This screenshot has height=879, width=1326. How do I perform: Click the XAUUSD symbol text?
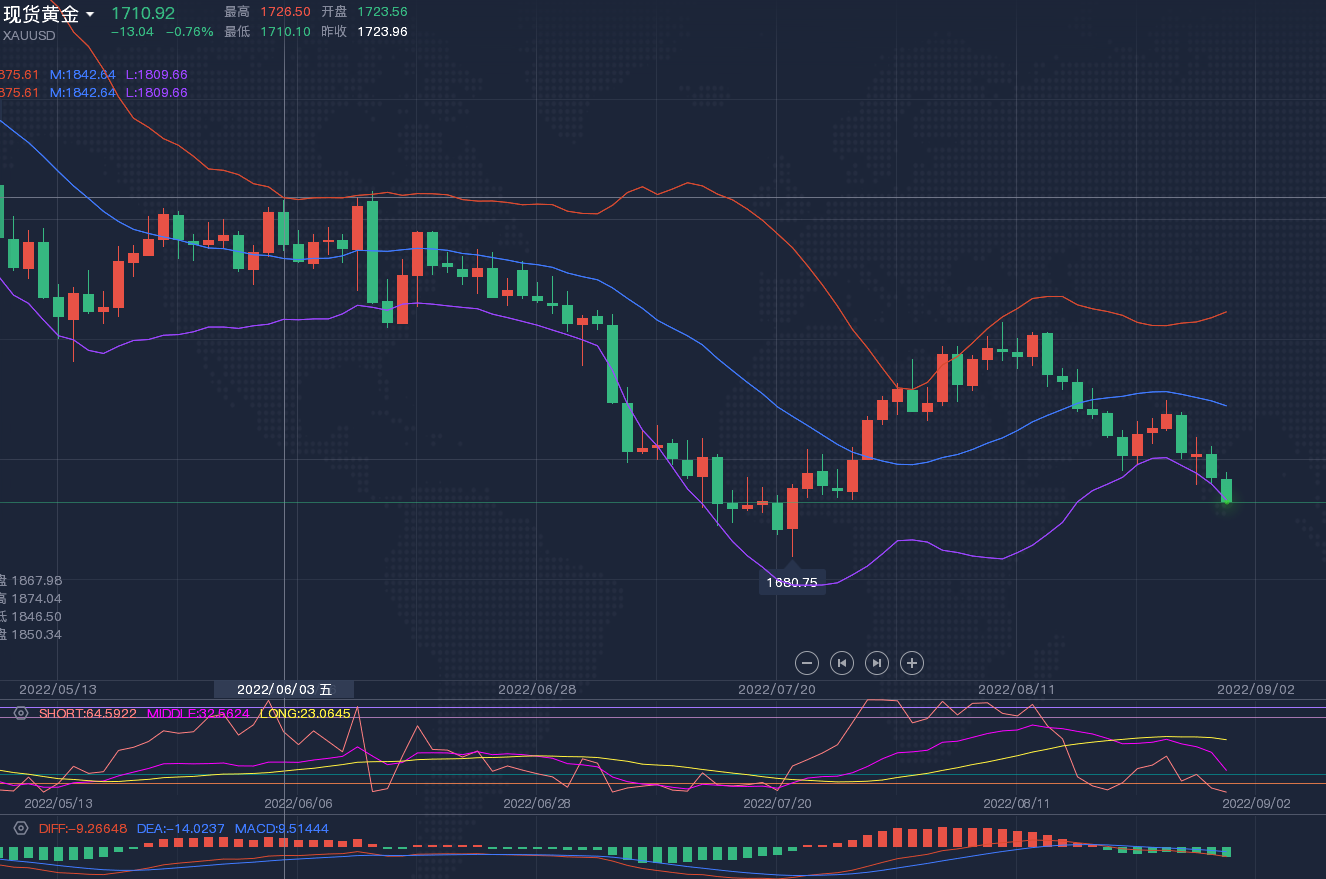29,35
